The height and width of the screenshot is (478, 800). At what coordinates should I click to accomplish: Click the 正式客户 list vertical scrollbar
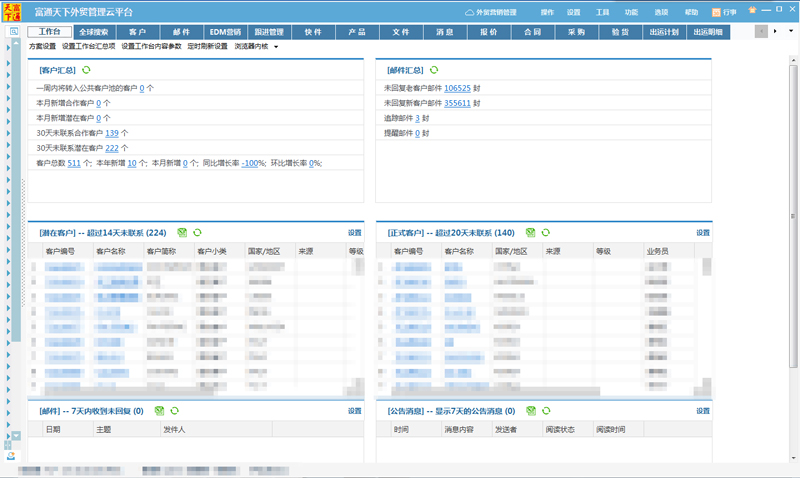707,320
